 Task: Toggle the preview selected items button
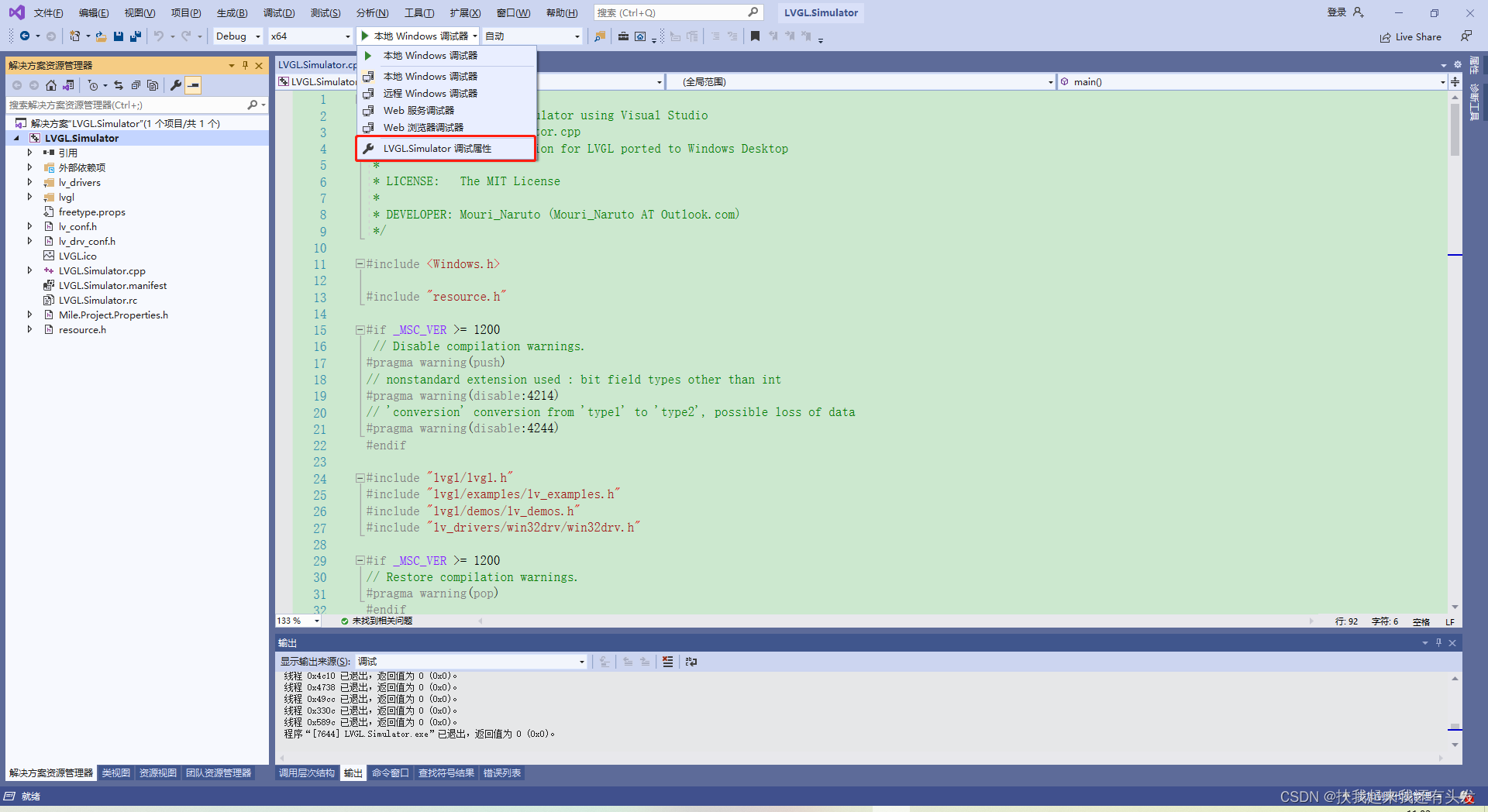194,85
